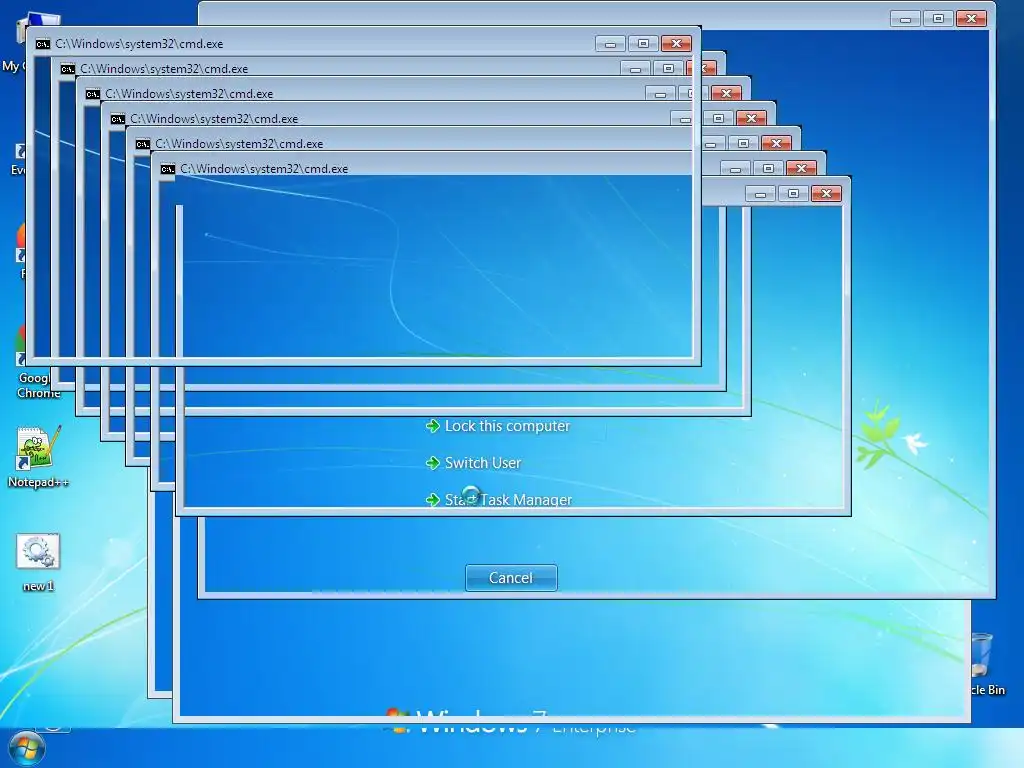
Task: Select the Notepad++ desktop shortcut icon
Action: [x=38, y=449]
